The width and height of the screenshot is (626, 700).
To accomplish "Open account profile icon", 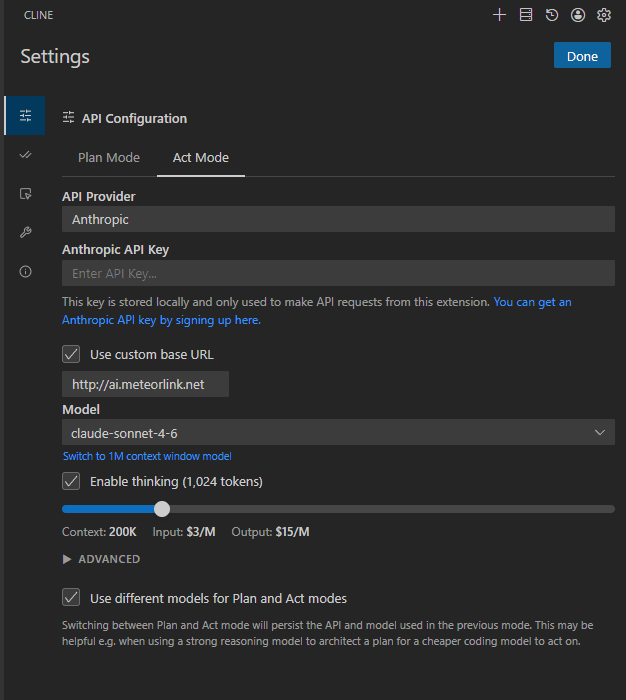I will [x=578, y=15].
